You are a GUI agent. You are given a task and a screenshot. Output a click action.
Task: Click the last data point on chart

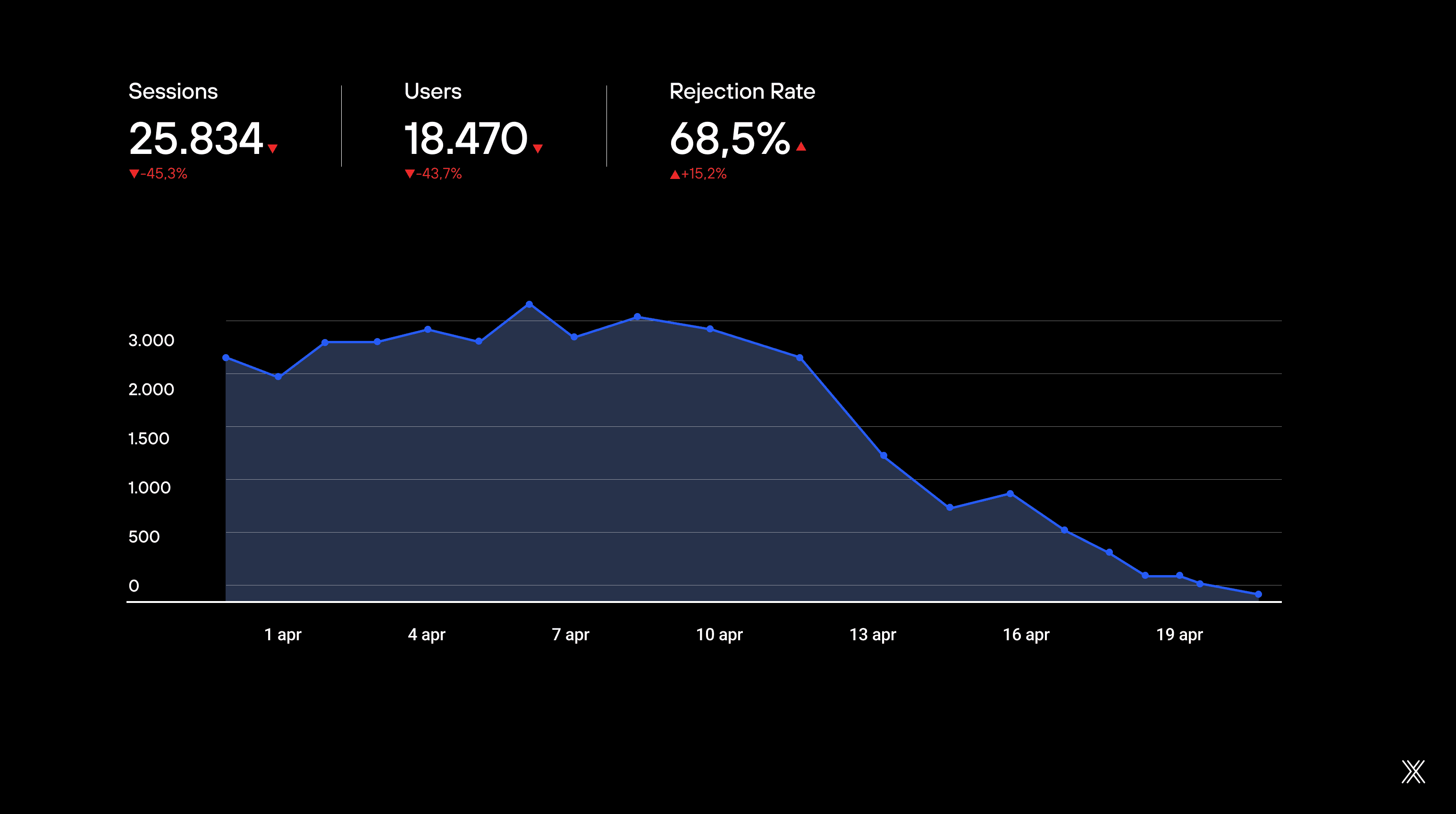[1258, 594]
